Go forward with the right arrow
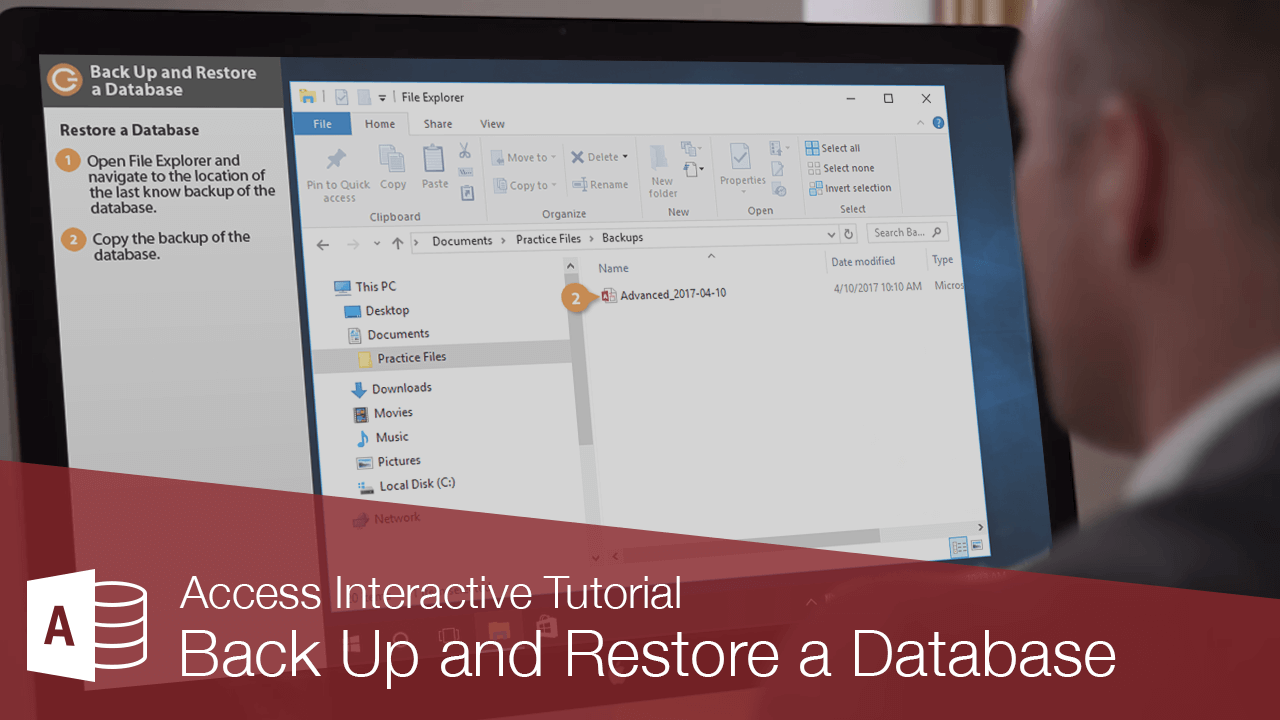 [352, 244]
